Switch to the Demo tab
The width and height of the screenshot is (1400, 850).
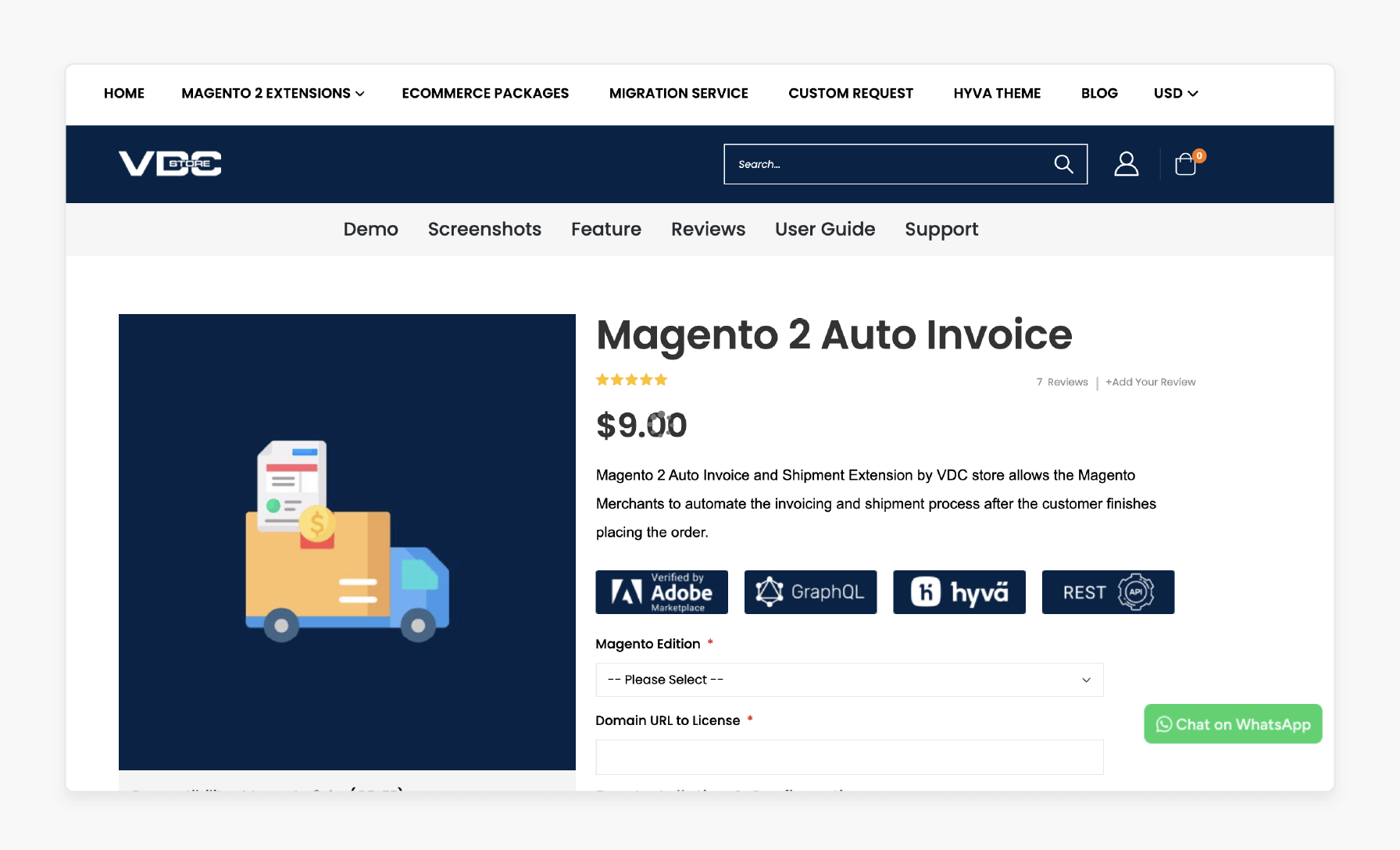[371, 229]
